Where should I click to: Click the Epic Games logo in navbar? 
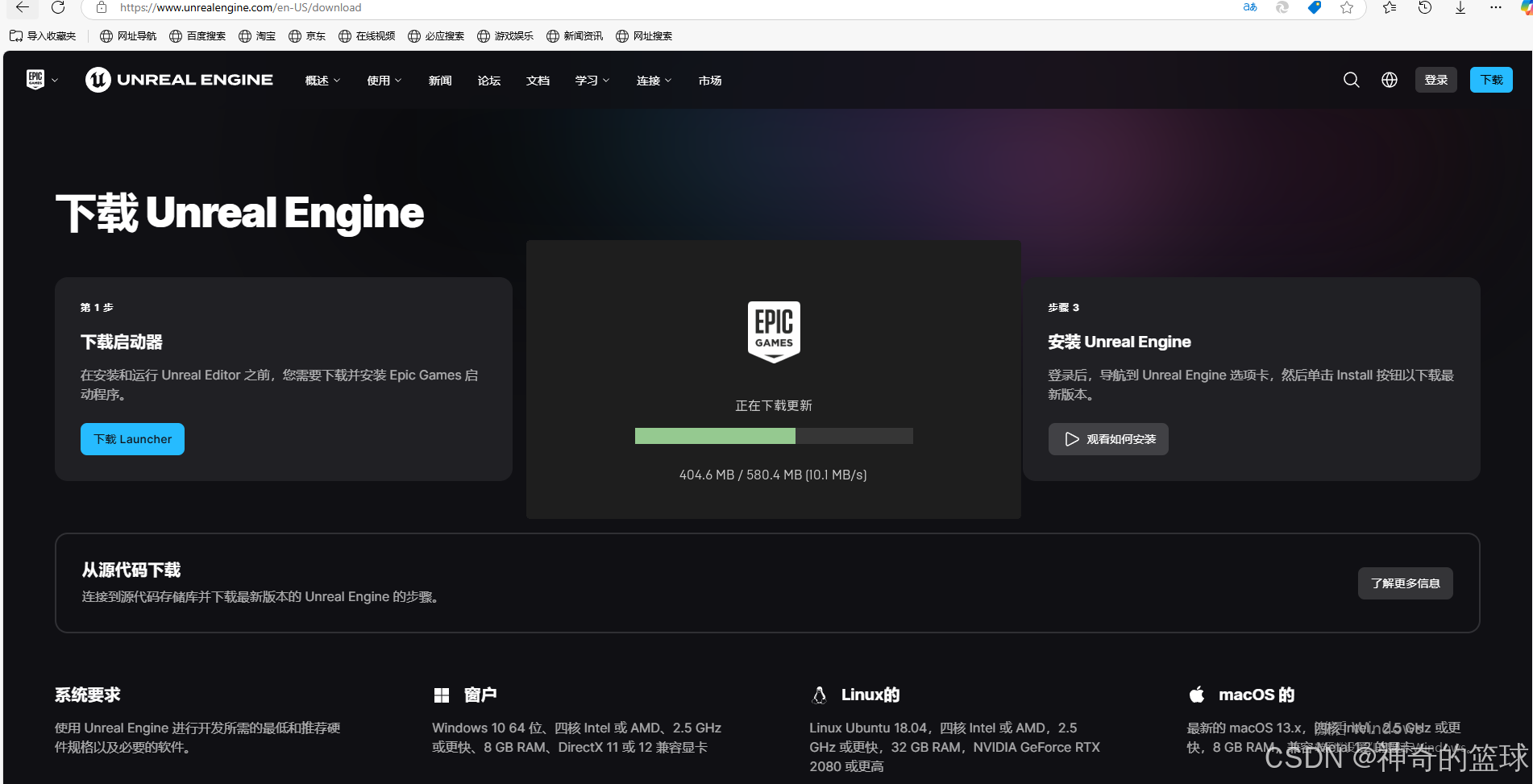click(35, 79)
